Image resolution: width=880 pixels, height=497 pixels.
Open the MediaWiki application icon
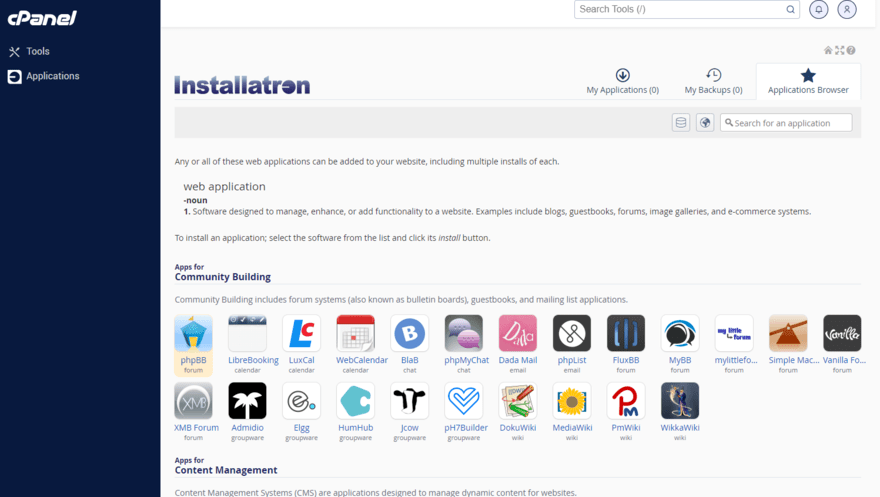point(572,401)
